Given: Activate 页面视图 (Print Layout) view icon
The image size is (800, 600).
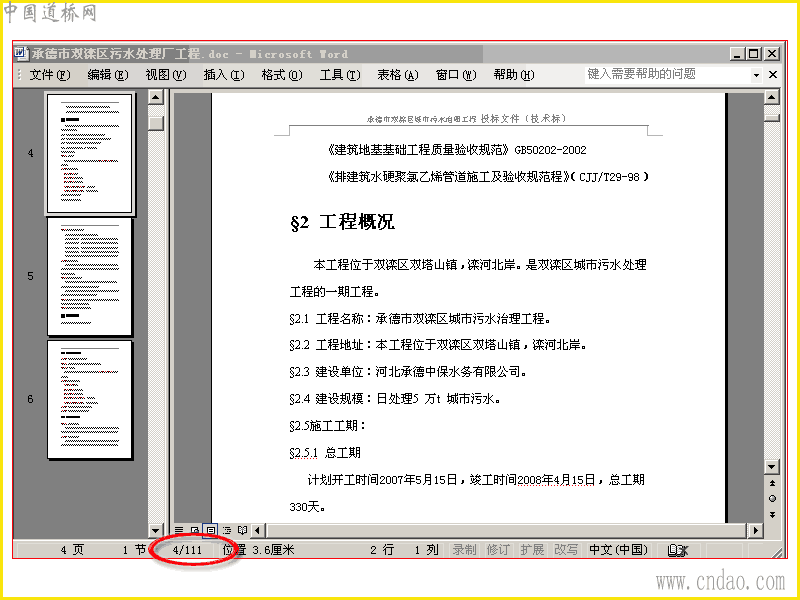Looking at the screenshot, I should (x=209, y=529).
